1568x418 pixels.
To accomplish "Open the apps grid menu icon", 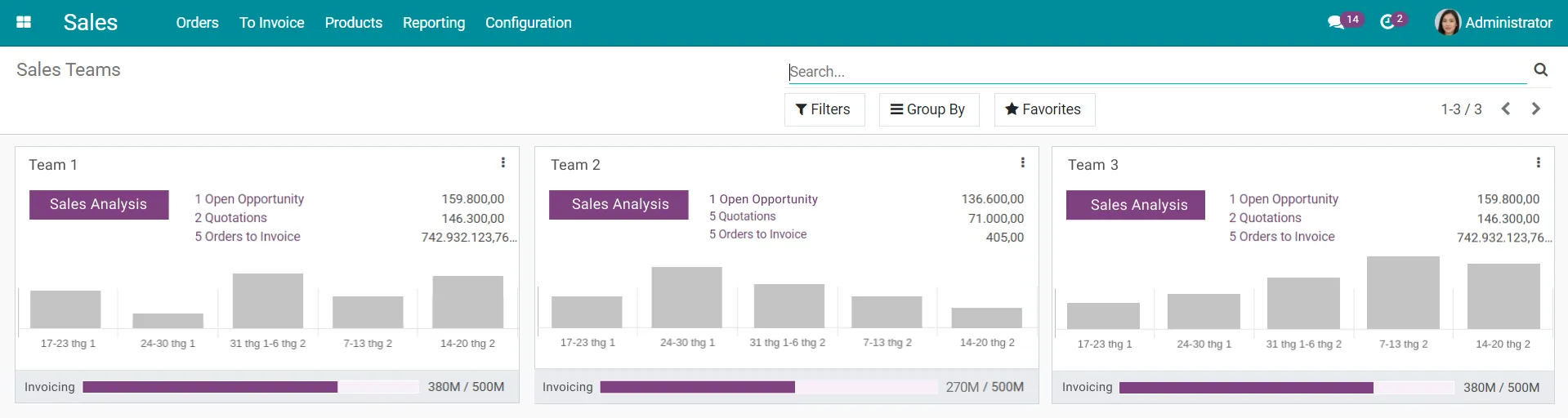I will pyautogui.click(x=24, y=22).
